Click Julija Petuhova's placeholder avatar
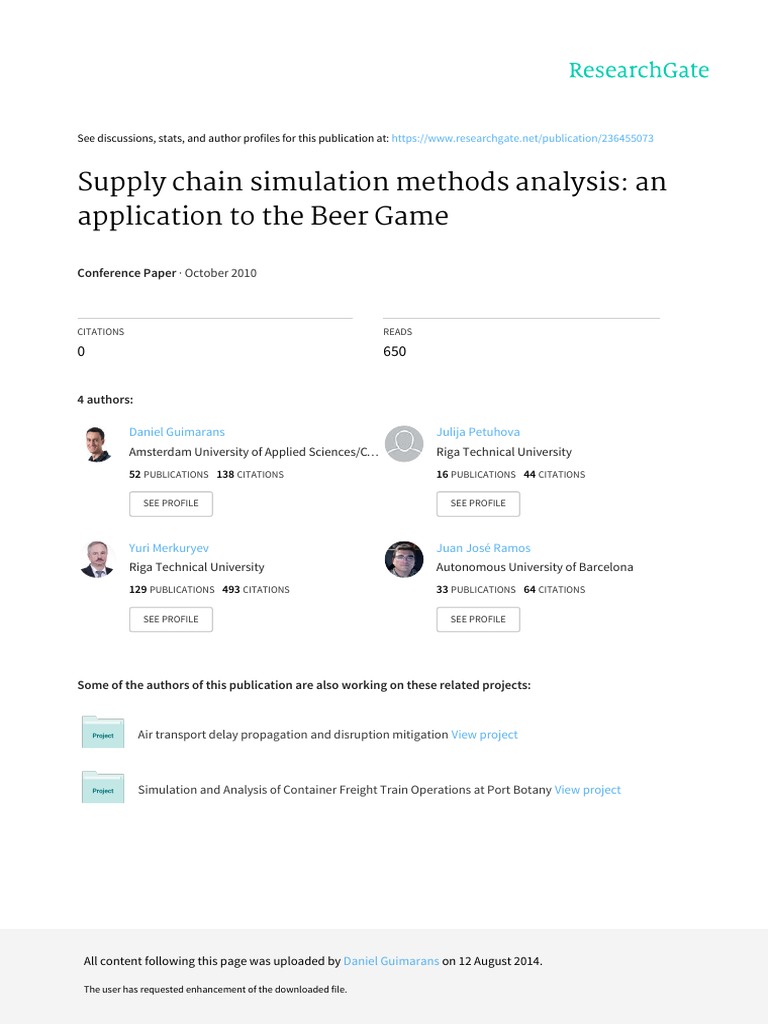The width and height of the screenshot is (768, 1024). pos(404,444)
